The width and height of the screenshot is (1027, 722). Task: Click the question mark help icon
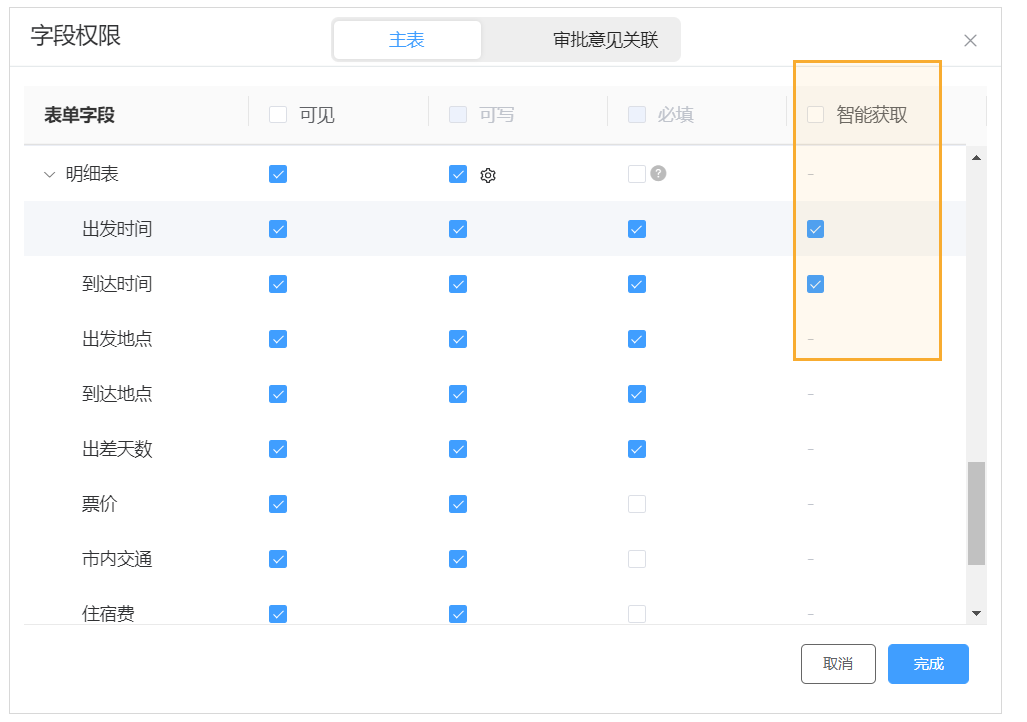[658, 173]
